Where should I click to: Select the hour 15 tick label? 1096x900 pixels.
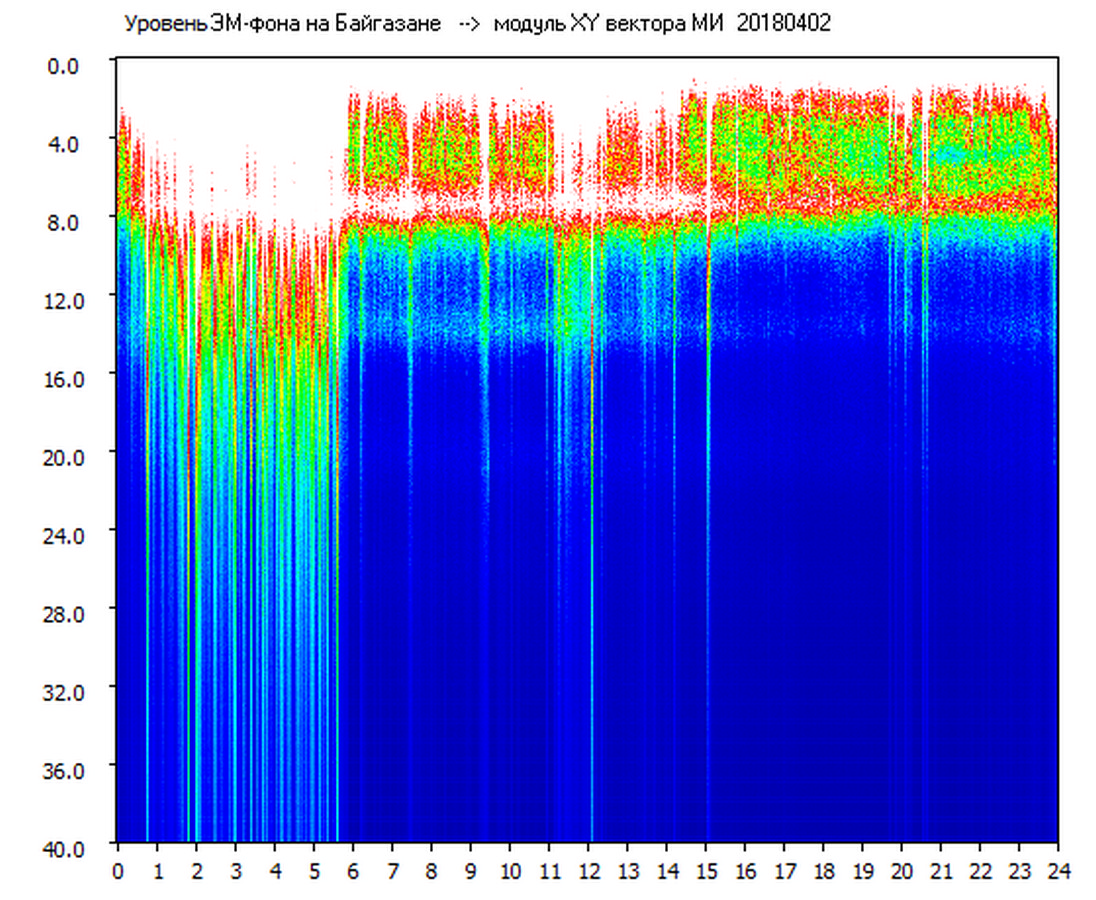[x=706, y=871]
